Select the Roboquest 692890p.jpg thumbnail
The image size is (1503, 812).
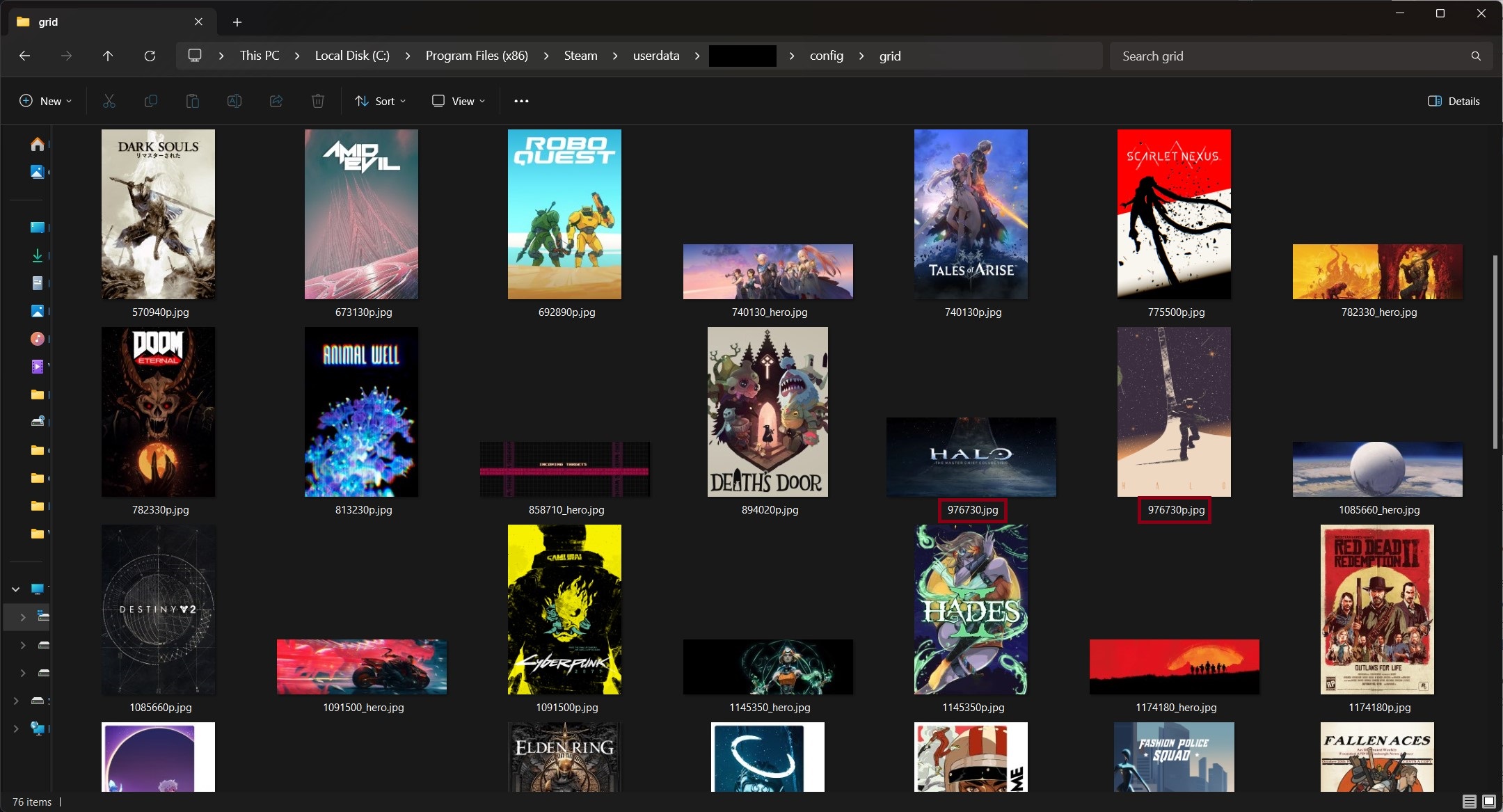point(564,214)
